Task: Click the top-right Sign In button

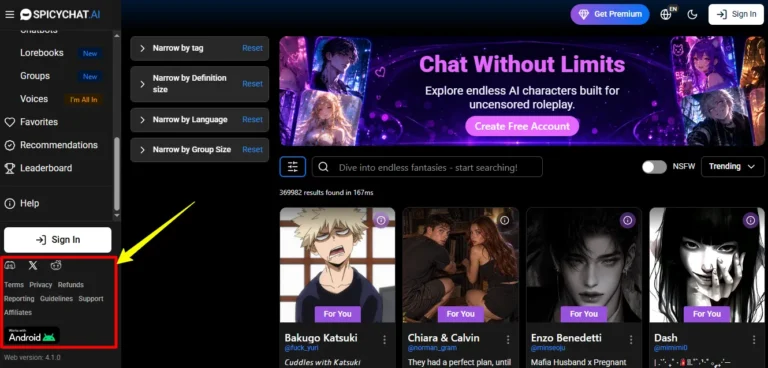Action: pyautogui.click(x=736, y=14)
